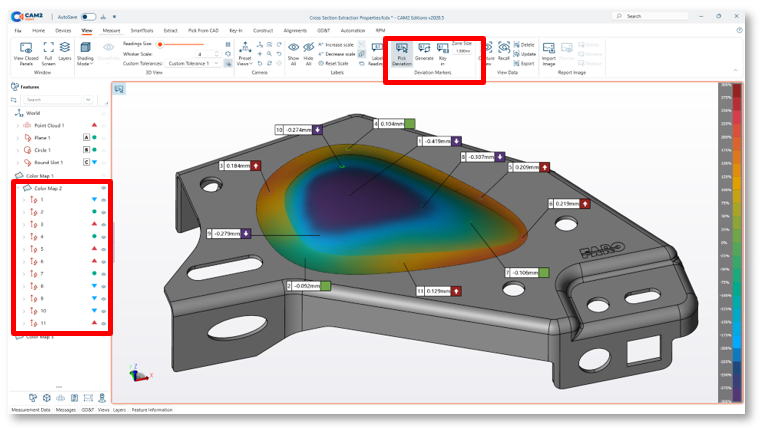Click Export view data
Viewport: 760px width, 428px height.
[524, 63]
